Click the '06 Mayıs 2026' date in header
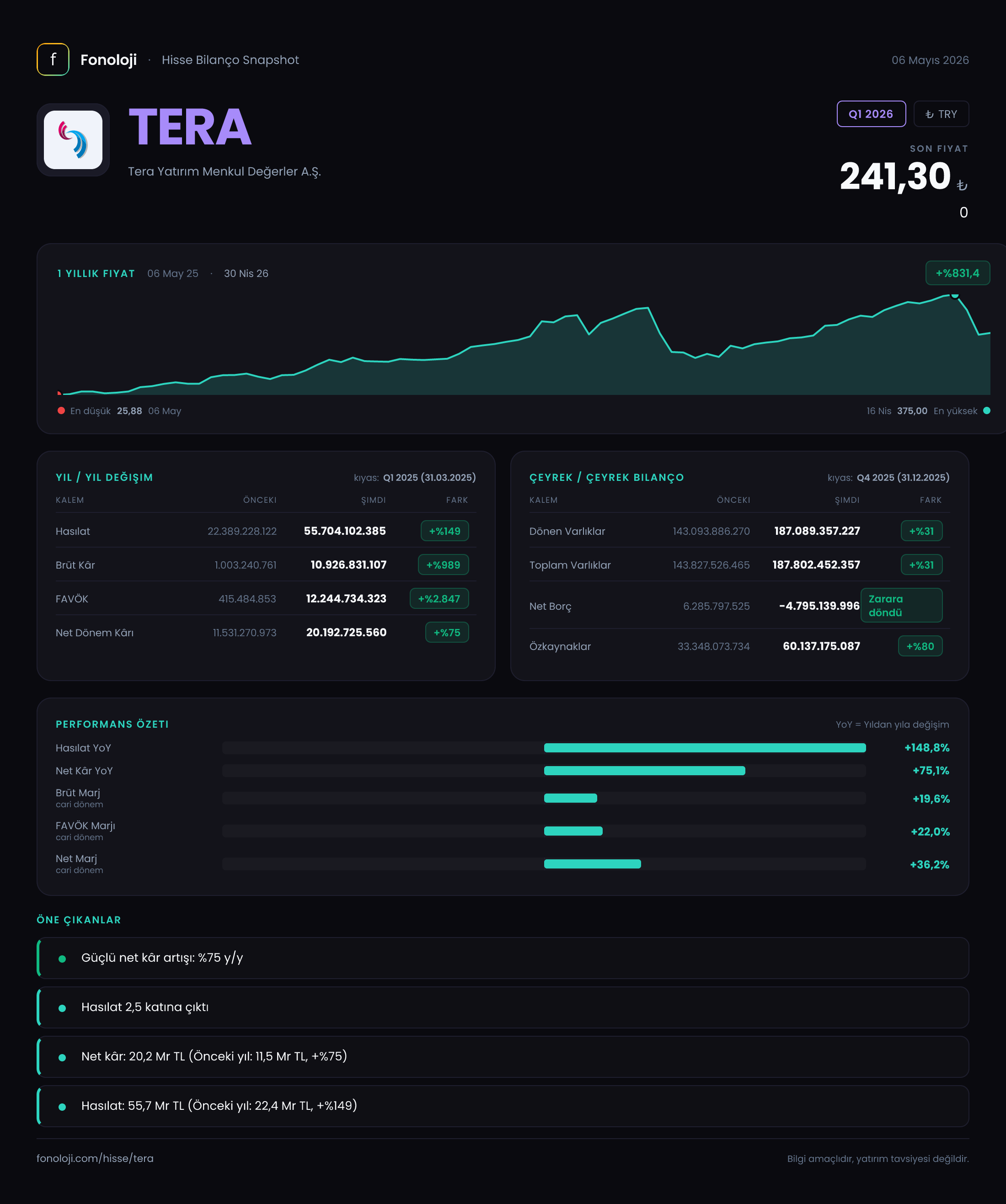1006x1204 pixels. click(930, 60)
